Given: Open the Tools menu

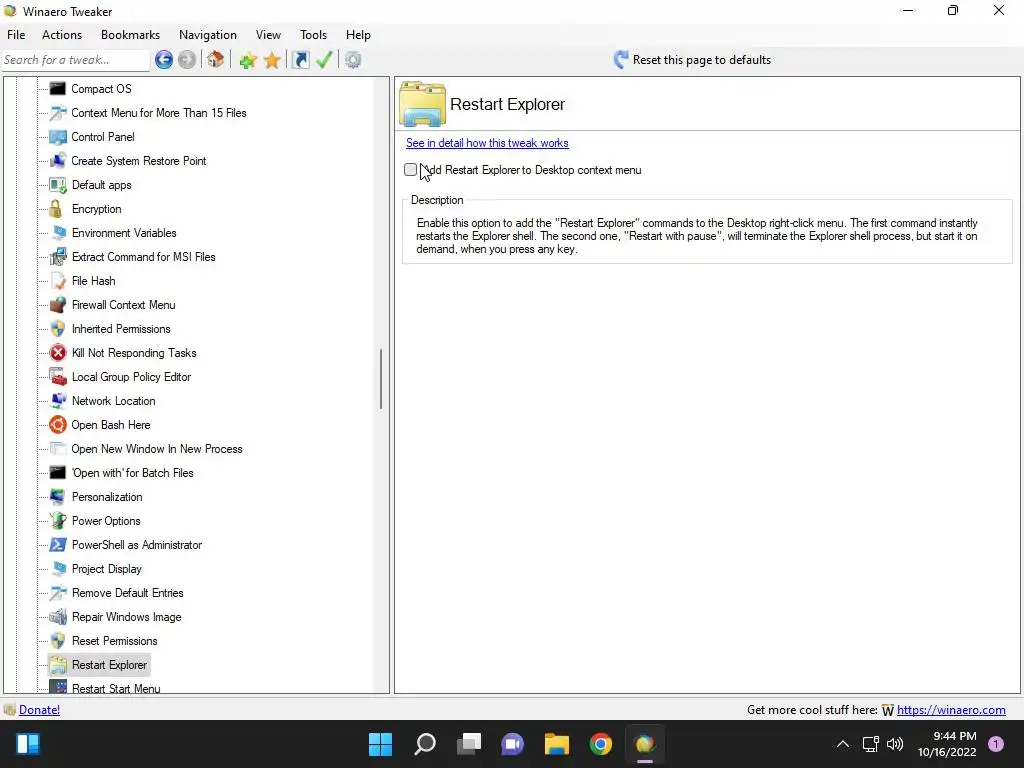Looking at the screenshot, I should point(313,35).
